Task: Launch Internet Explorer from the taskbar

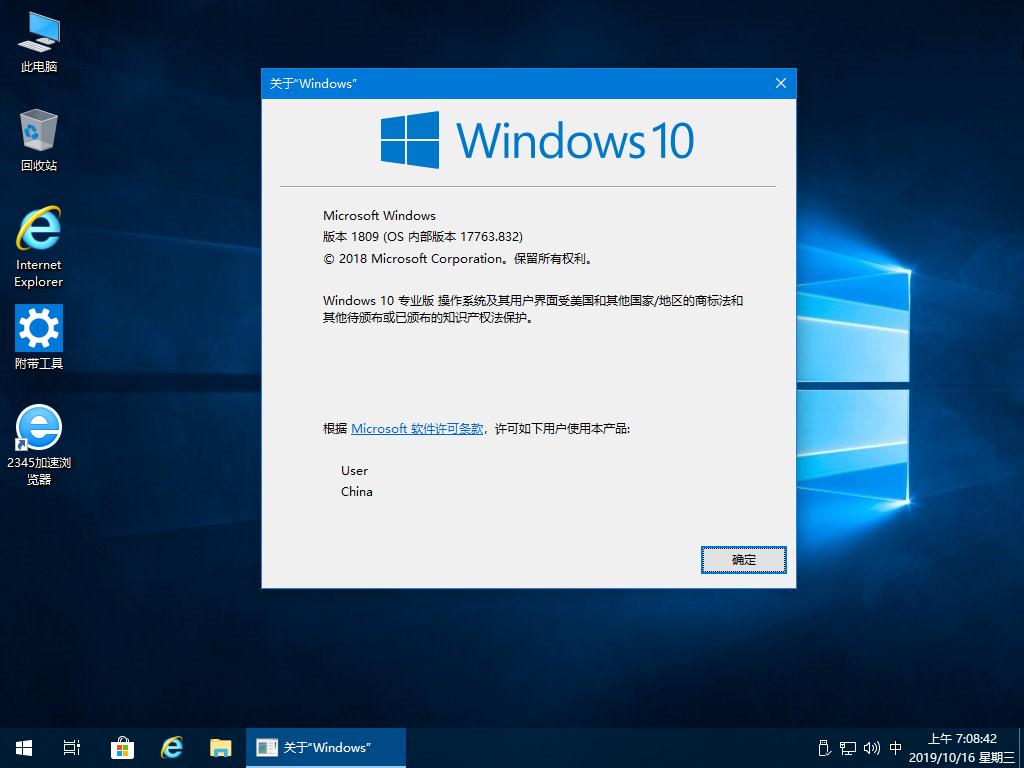Action: click(172, 748)
